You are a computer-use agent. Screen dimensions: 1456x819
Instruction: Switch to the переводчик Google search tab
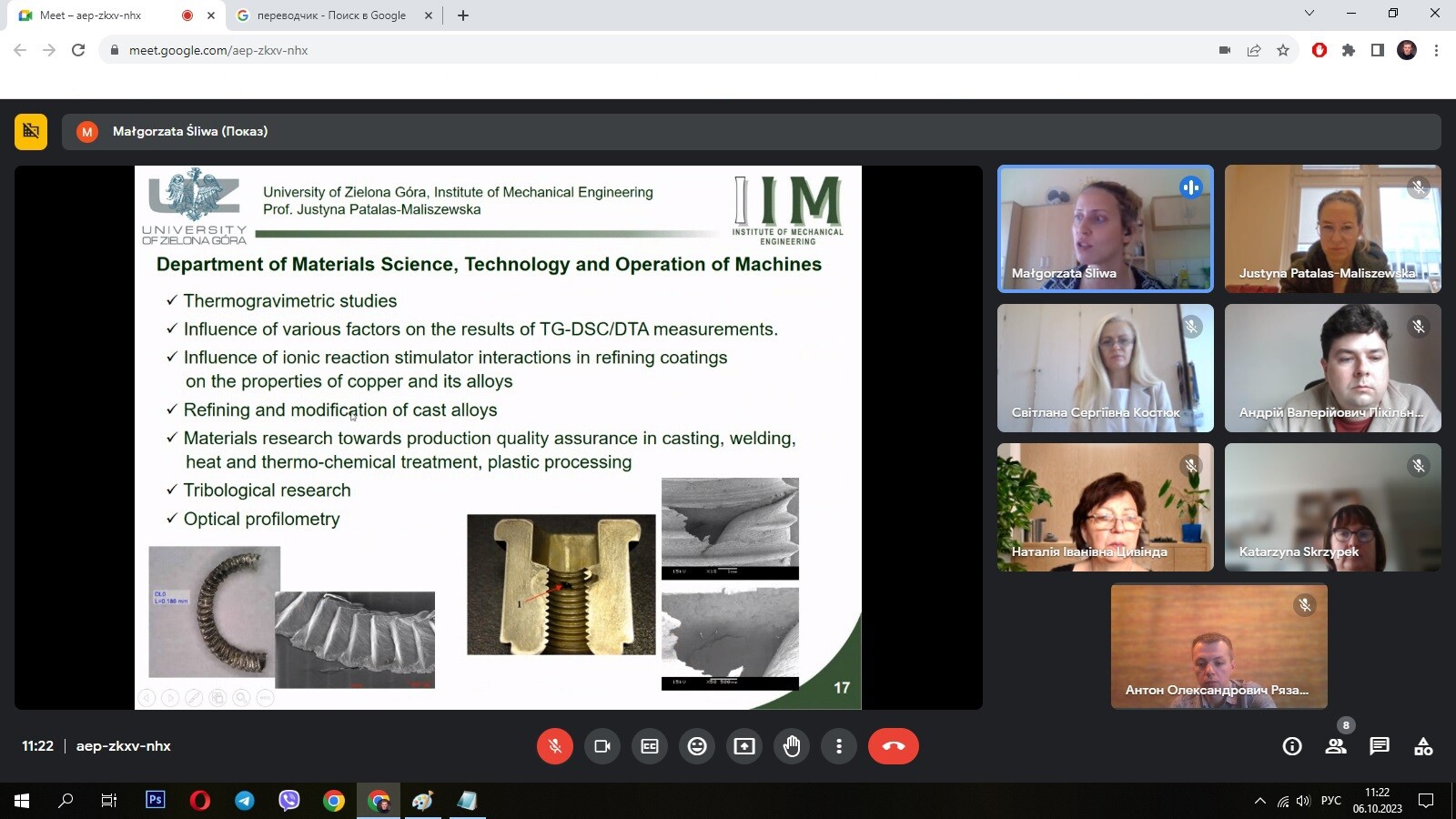point(331,15)
